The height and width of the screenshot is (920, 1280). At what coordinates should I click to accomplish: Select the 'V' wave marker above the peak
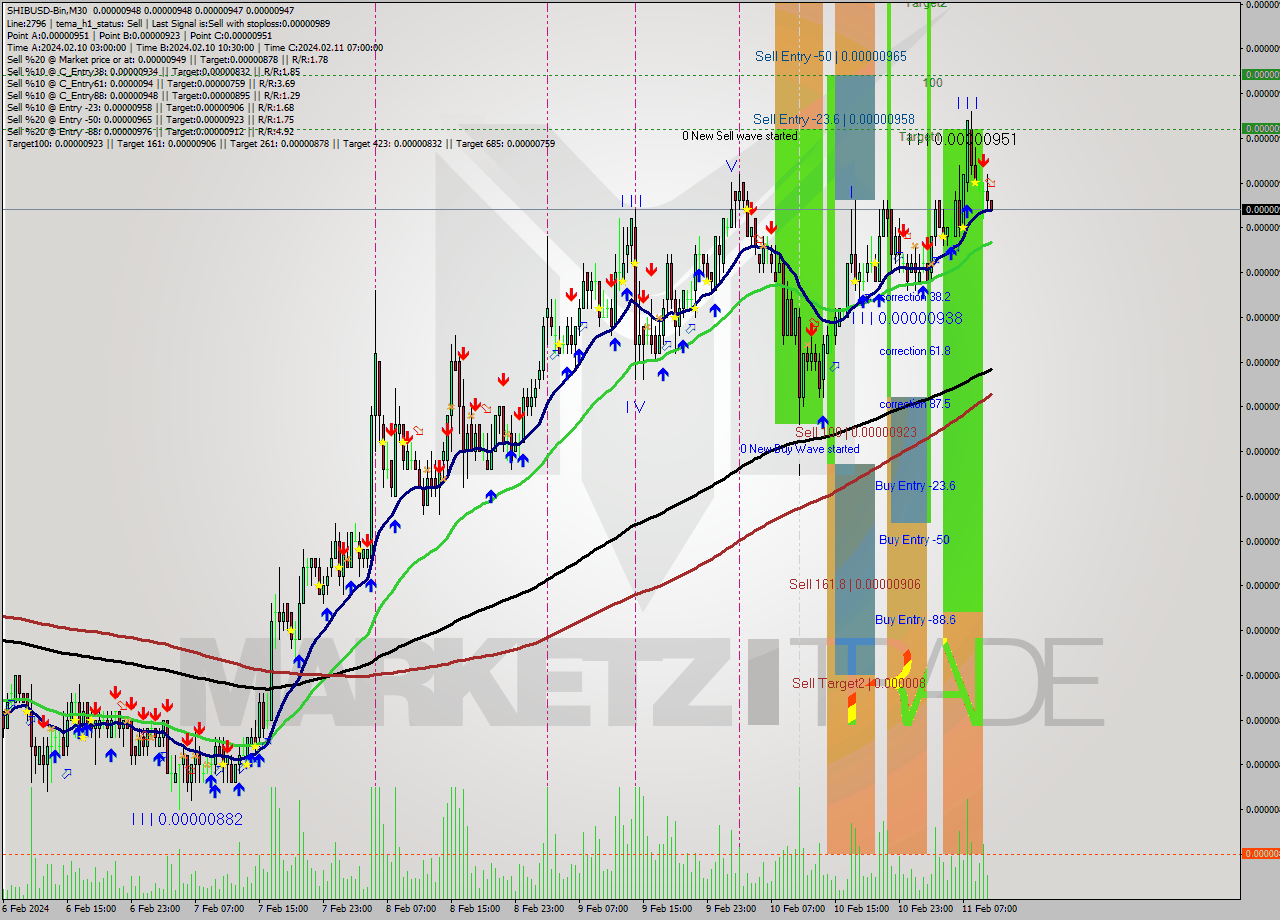tap(733, 166)
